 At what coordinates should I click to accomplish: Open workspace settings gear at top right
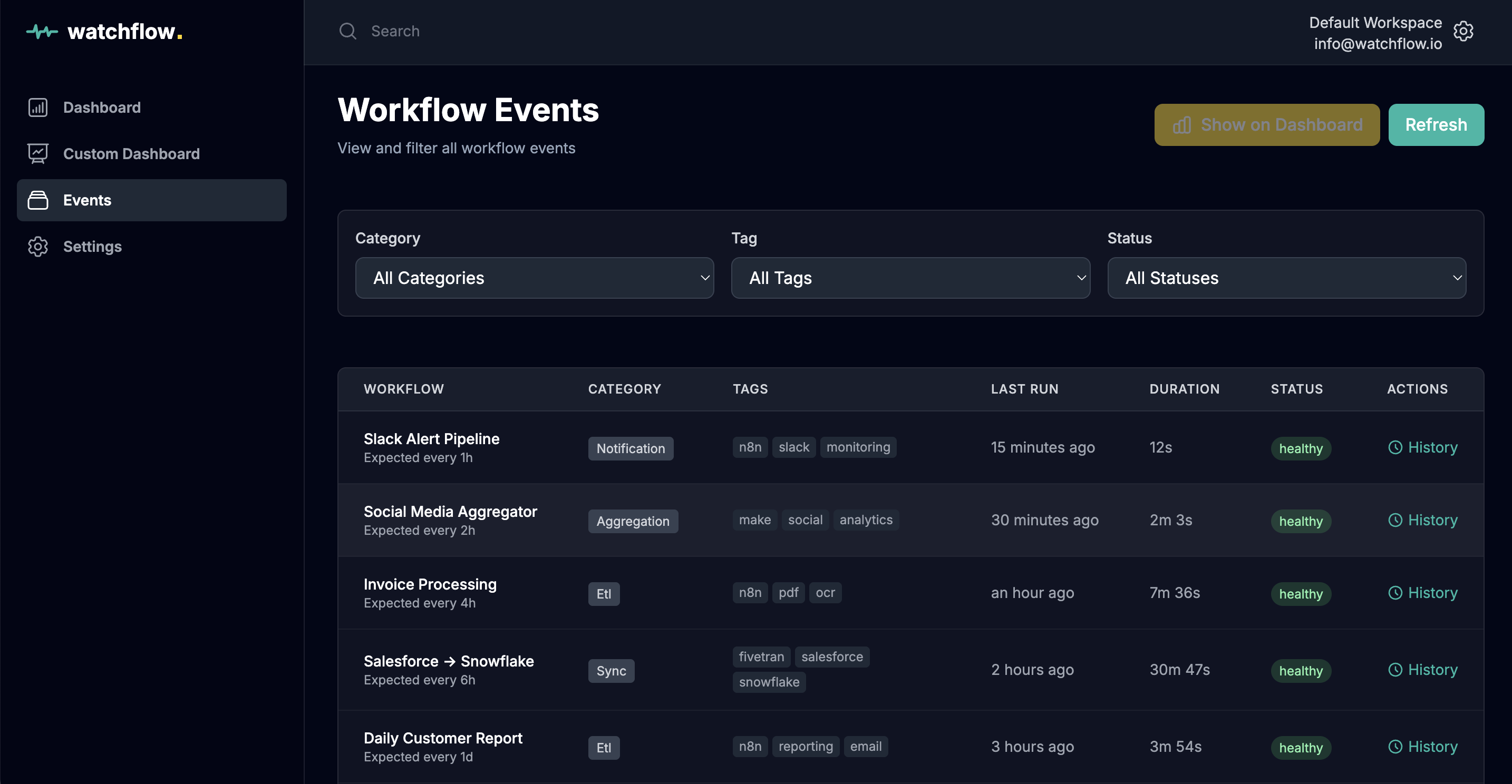click(1463, 31)
